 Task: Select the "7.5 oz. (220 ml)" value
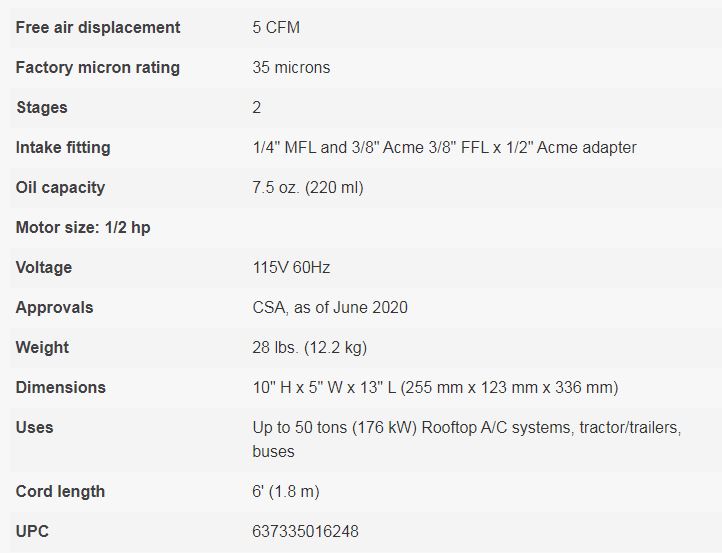click(308, 187)
